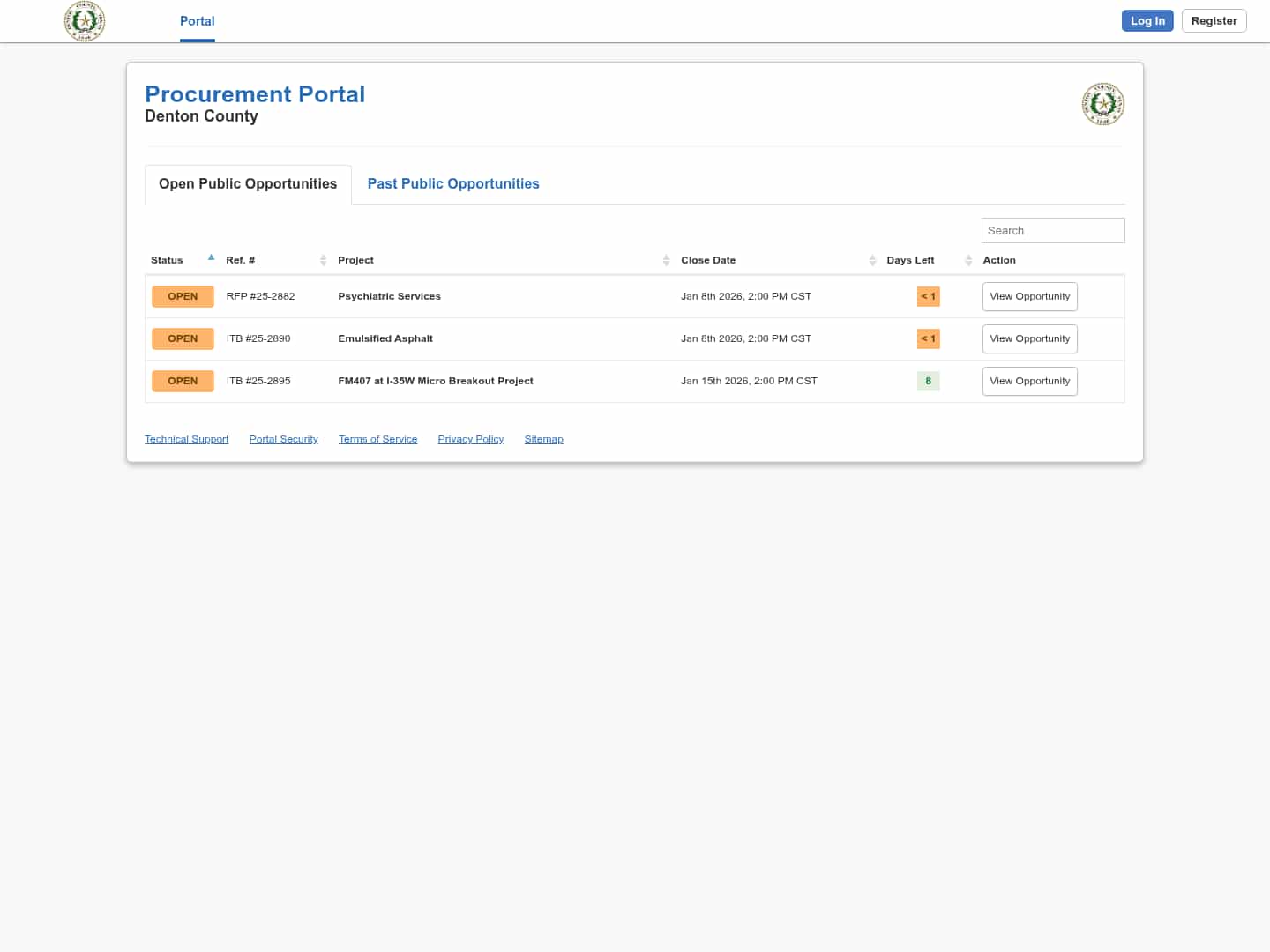Visit the Technical Support link

pyautogui.click(x=186, y=438)
